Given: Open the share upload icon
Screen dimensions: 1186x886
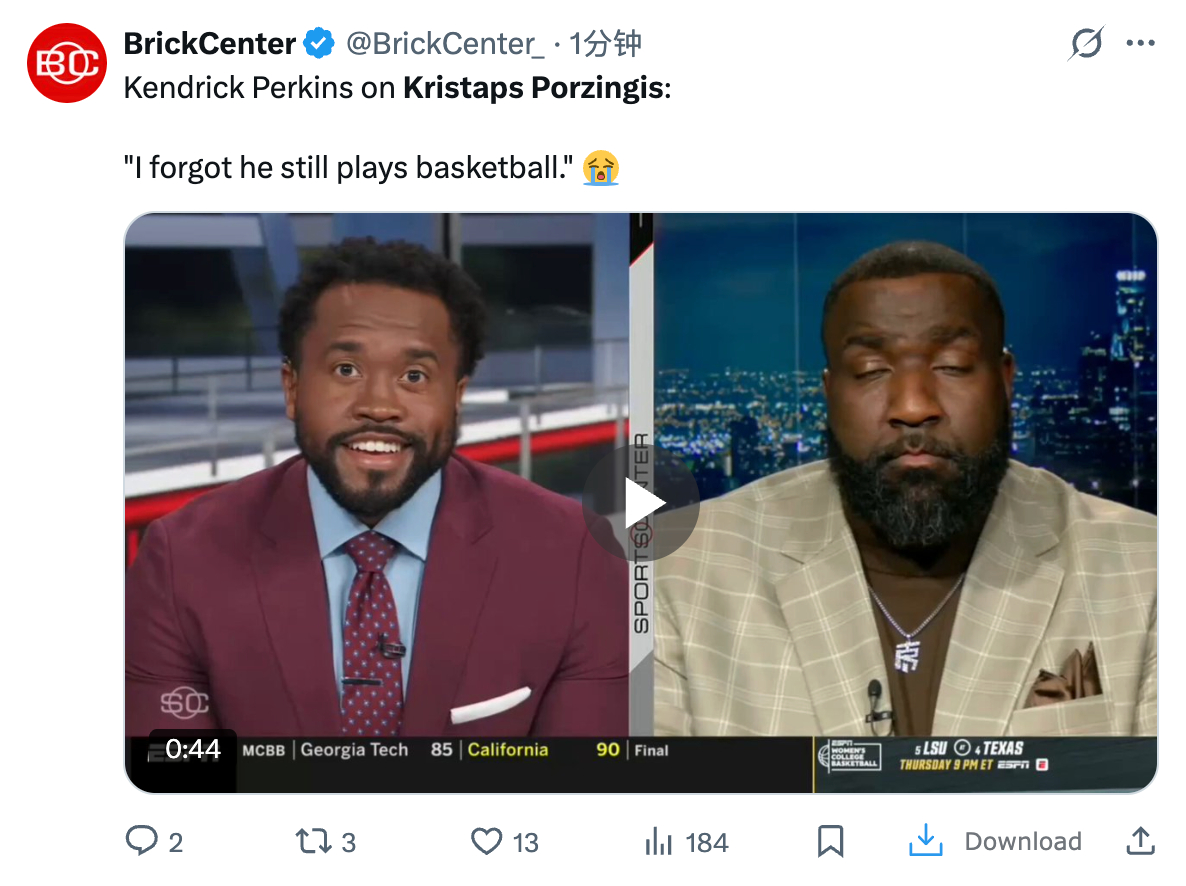Looking at the screenshot, I should (1140, 841).
